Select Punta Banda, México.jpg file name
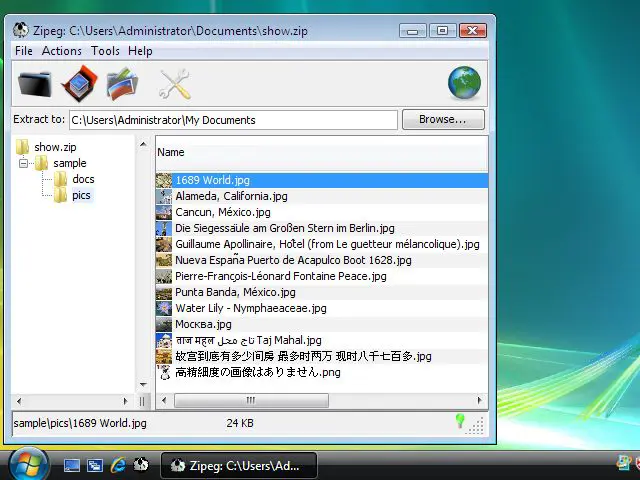The height and width of the screenshot is (480, 640). click(236, 292)
